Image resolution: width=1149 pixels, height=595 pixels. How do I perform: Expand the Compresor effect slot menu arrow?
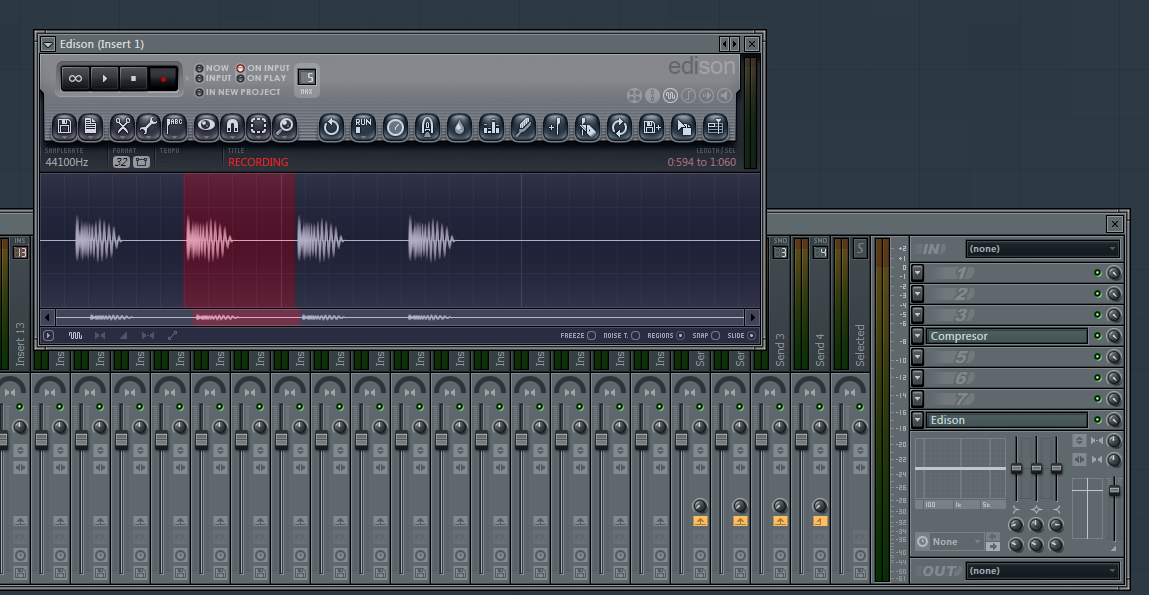coord(917,336)
